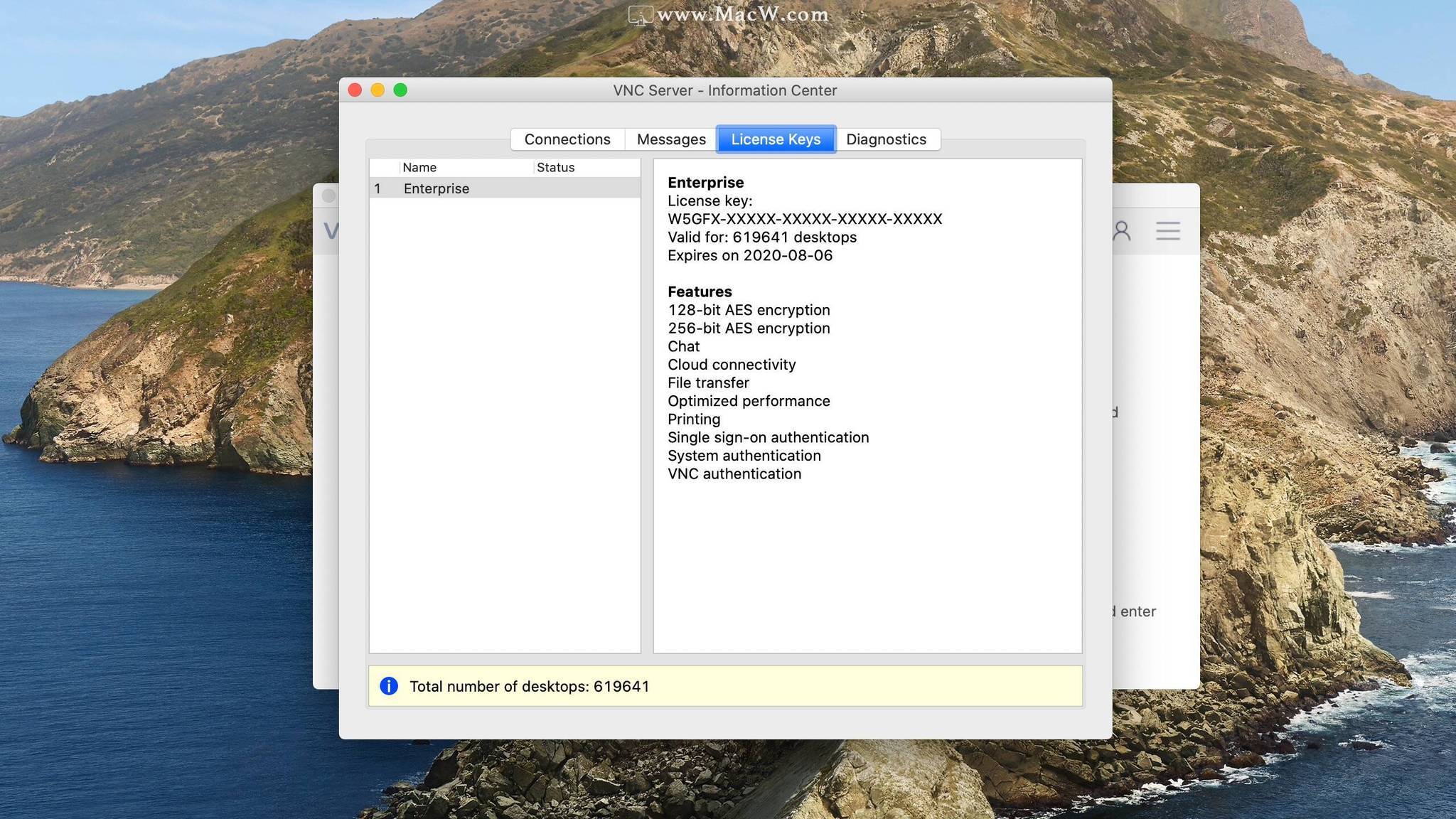
Task: Open the Diagnostics tab
Action: (x=887, y=139)
